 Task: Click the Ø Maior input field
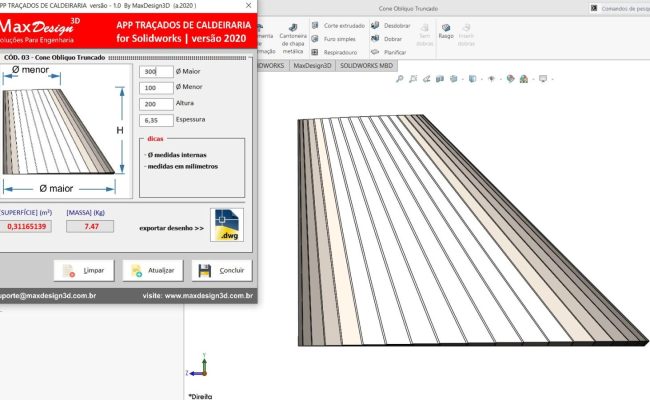(156, 72)
